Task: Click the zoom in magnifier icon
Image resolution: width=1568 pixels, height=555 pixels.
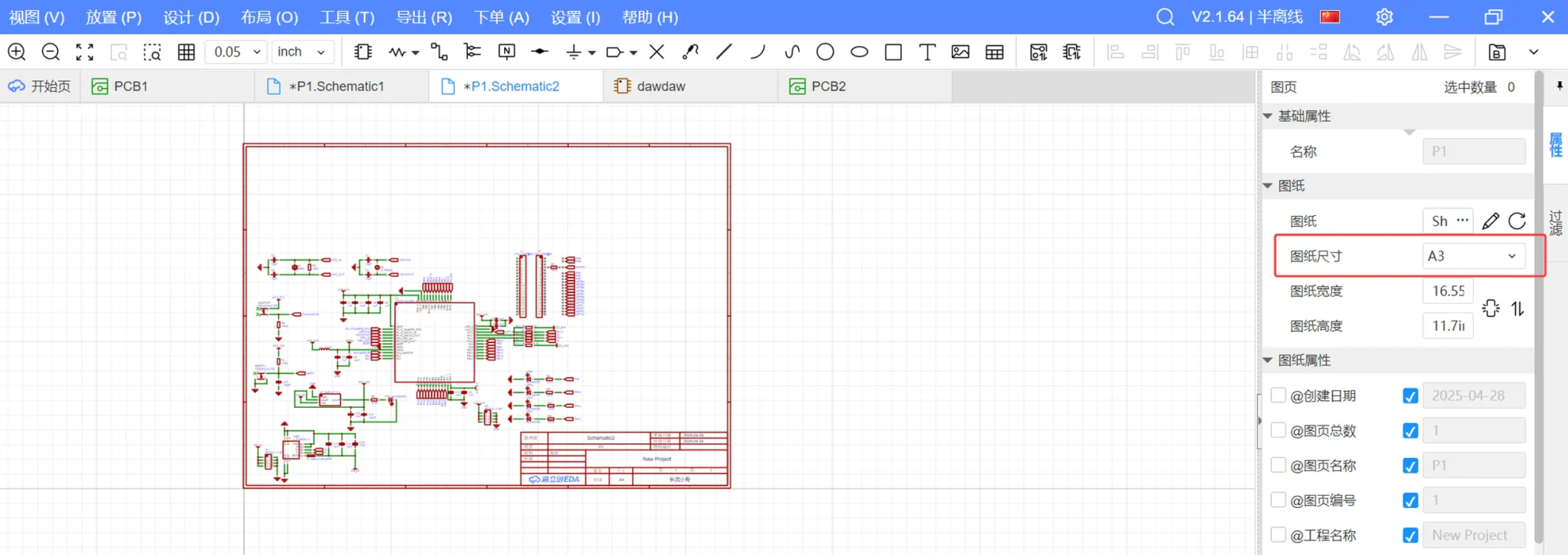Action: 17,52
